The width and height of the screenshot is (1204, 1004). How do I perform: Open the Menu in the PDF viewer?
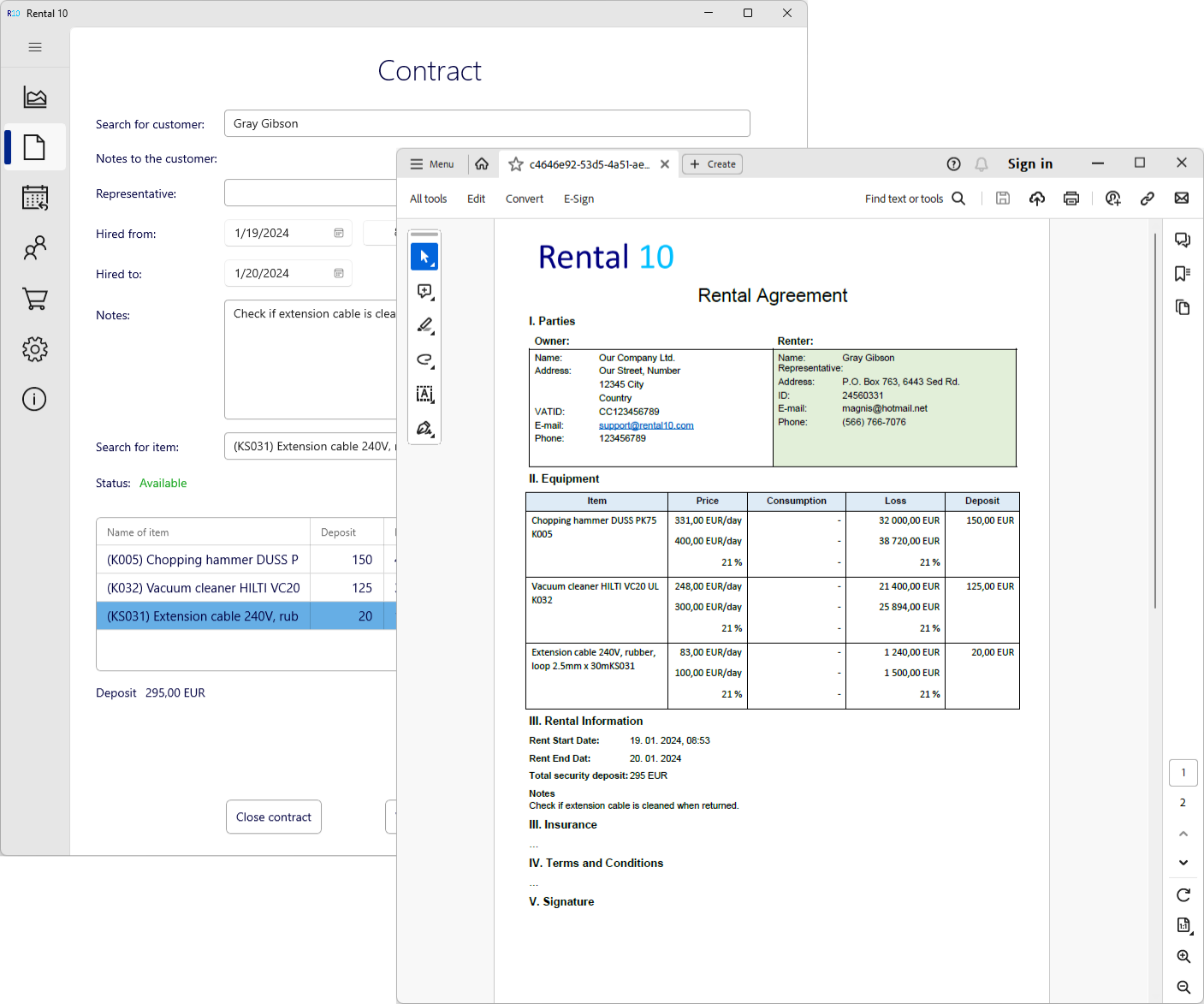432,164
